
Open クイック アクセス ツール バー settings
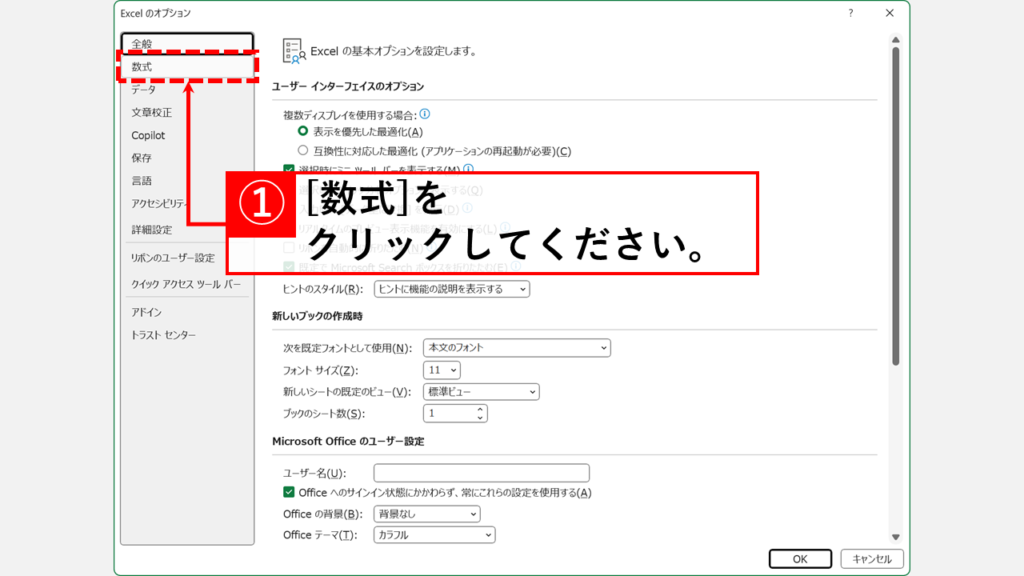187,284
